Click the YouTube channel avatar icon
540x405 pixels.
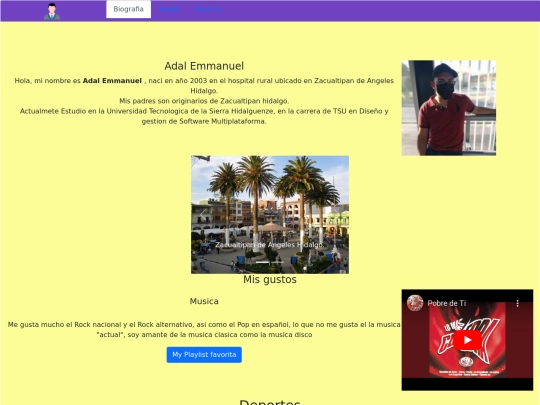tap(415, 303)
